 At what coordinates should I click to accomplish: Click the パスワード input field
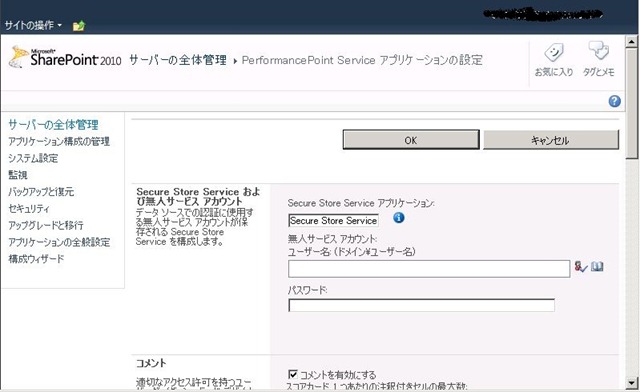[421, 305]
